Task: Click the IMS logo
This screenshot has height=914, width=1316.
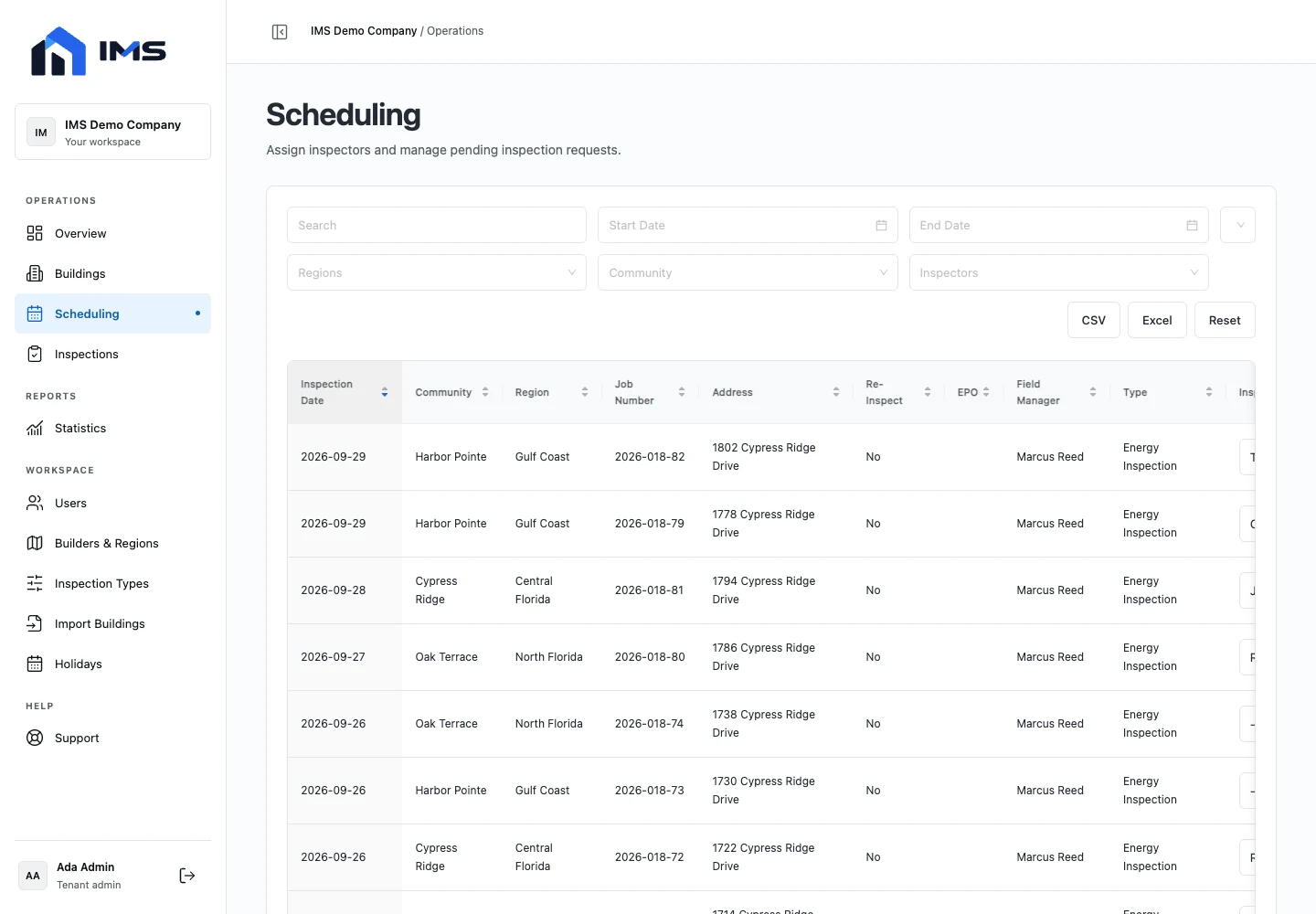Action: (x=99, y=51)
